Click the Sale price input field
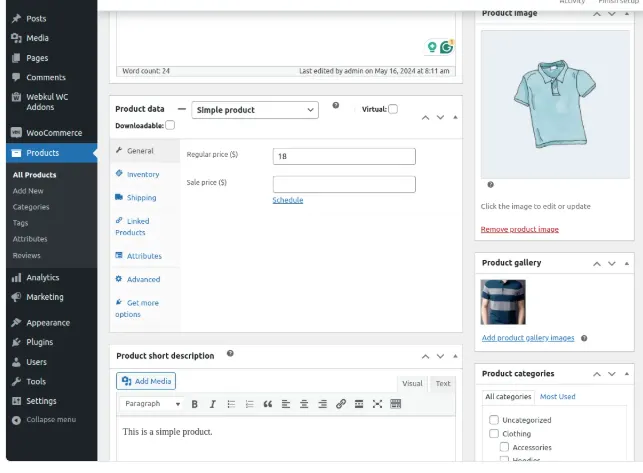643x473 pixels. coord(343,184)
